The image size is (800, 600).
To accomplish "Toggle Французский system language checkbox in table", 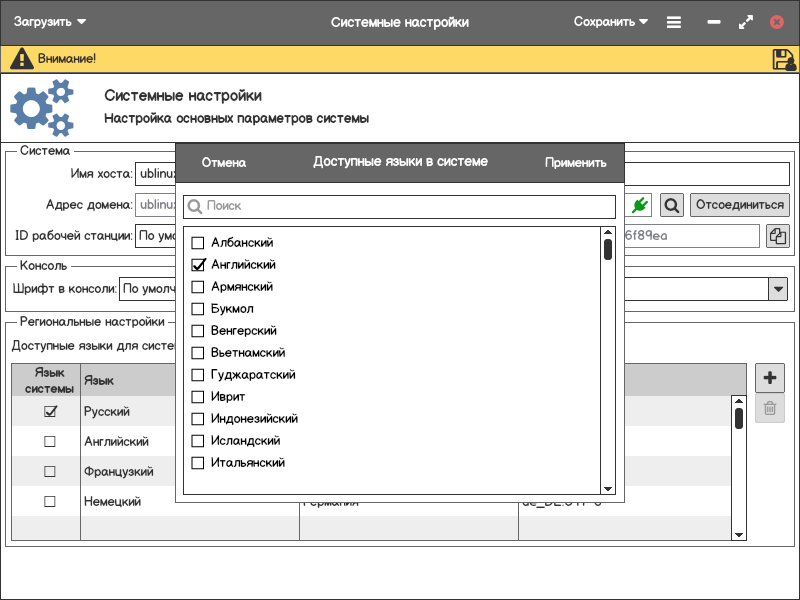I will pyautogui.click(x=50, y=471).
